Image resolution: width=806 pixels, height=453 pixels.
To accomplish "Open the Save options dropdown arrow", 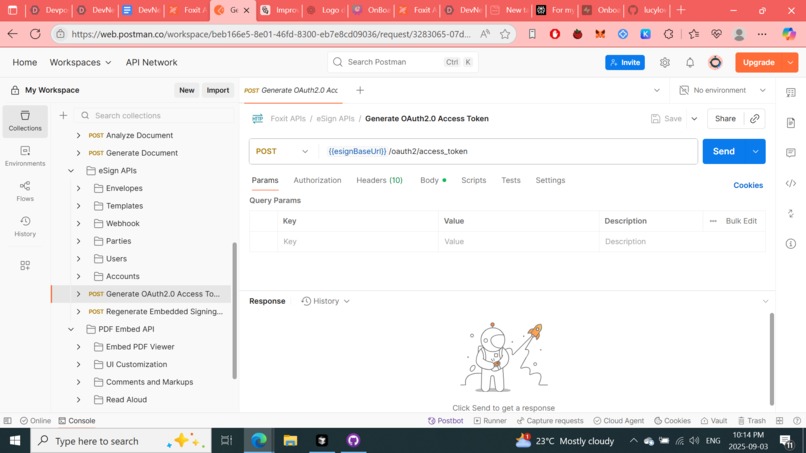I will (x=694, y=118).
